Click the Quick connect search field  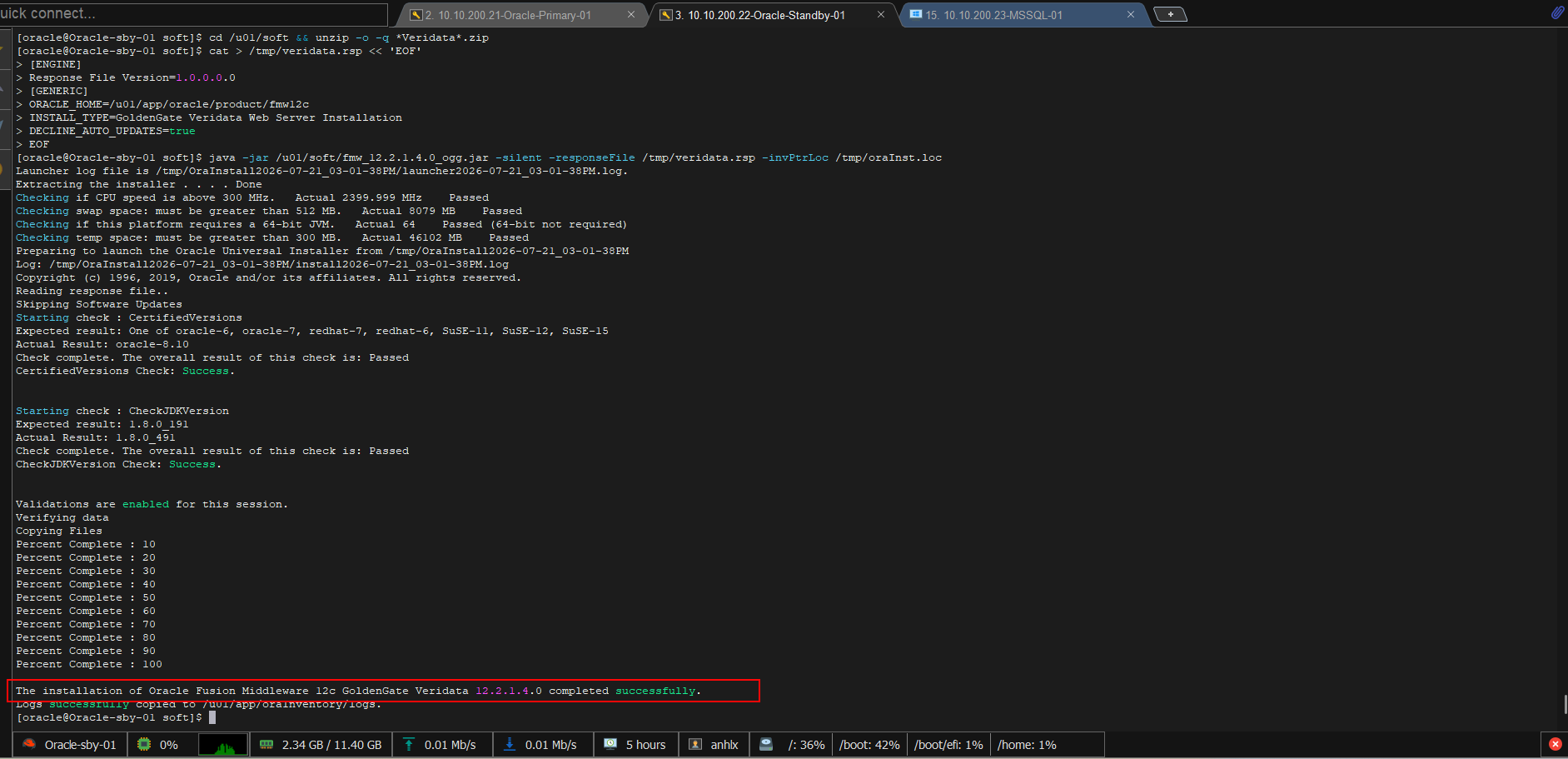click(193, 14)
